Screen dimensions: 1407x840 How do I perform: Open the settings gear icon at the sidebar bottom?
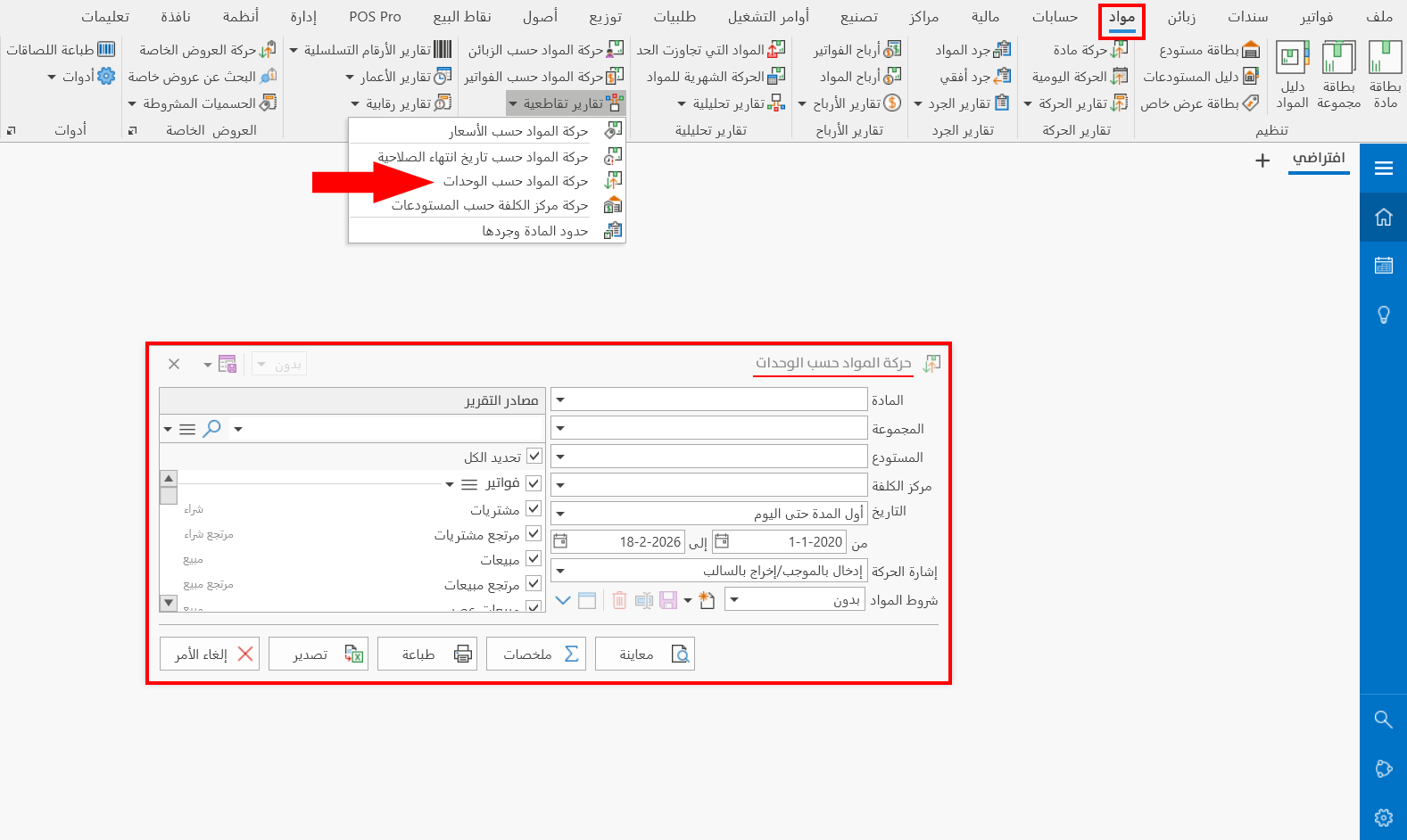coord(1384,818)
